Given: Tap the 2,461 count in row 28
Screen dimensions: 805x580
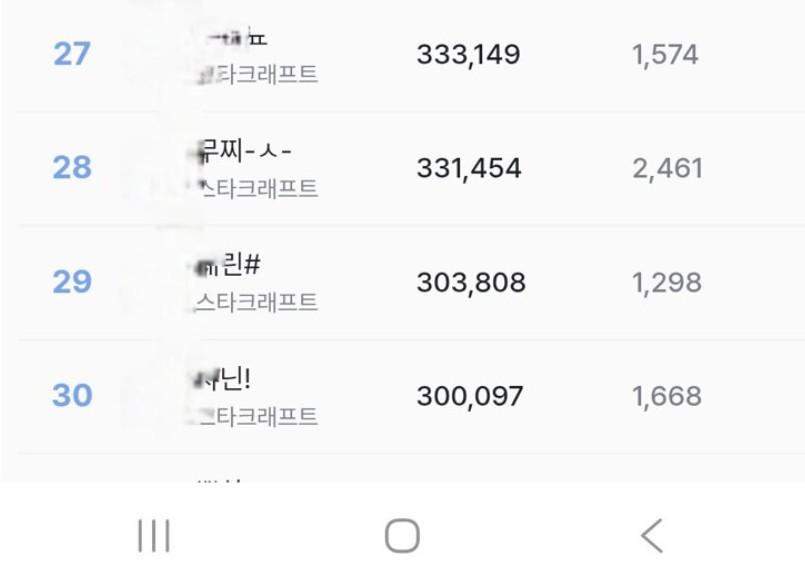Looking at the screenshot, I should click(x=667, y=168).
